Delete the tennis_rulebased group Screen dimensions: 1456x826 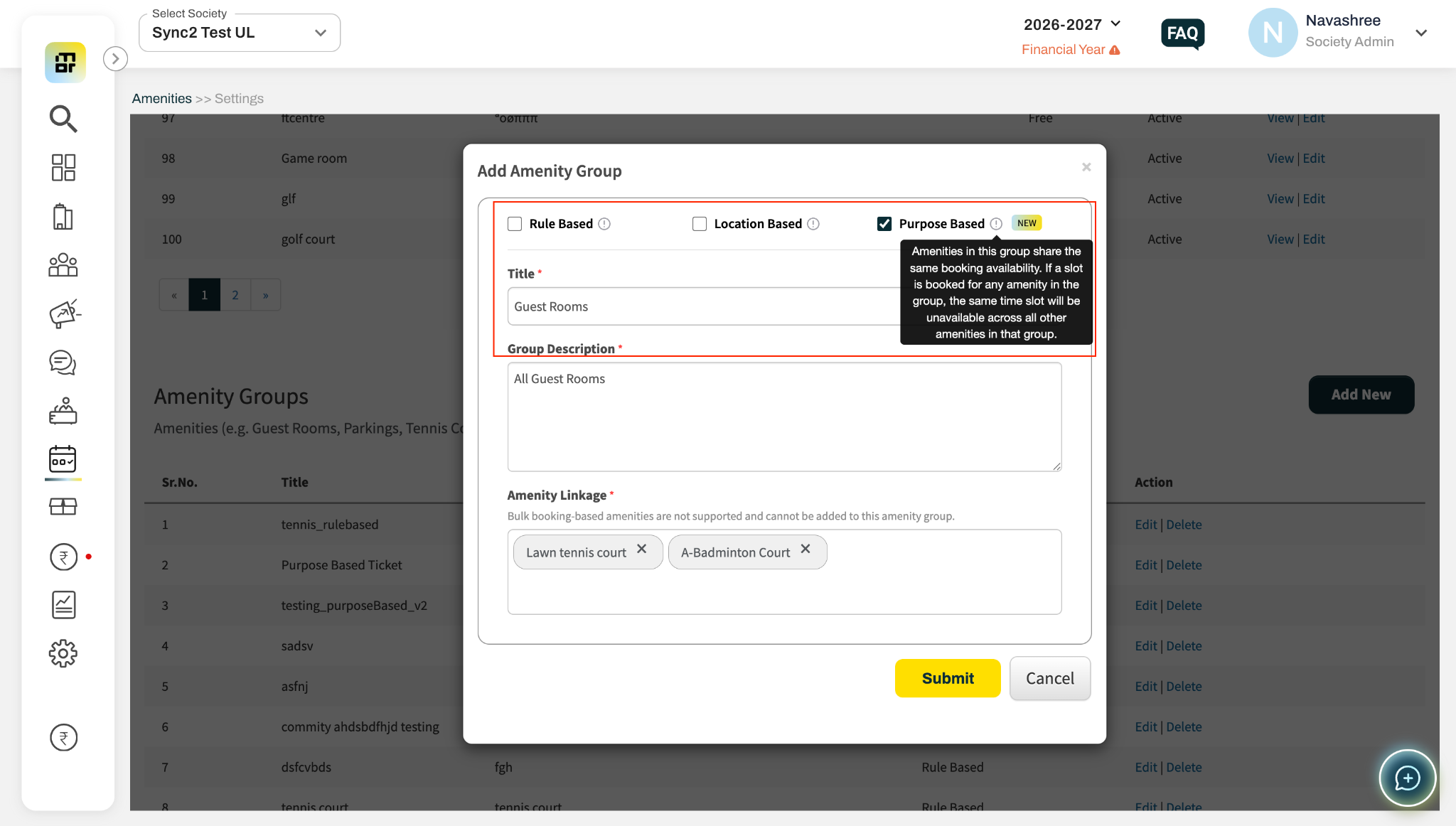1184,525
